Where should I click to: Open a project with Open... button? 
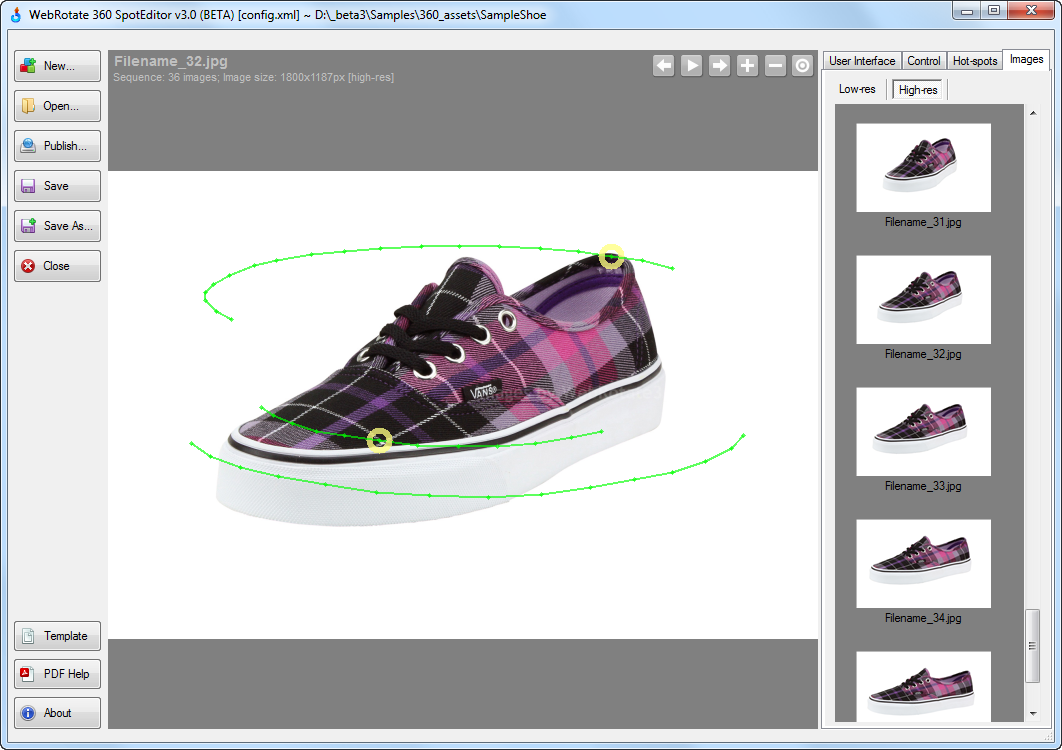pyautogui.click(x=58, y=106)
